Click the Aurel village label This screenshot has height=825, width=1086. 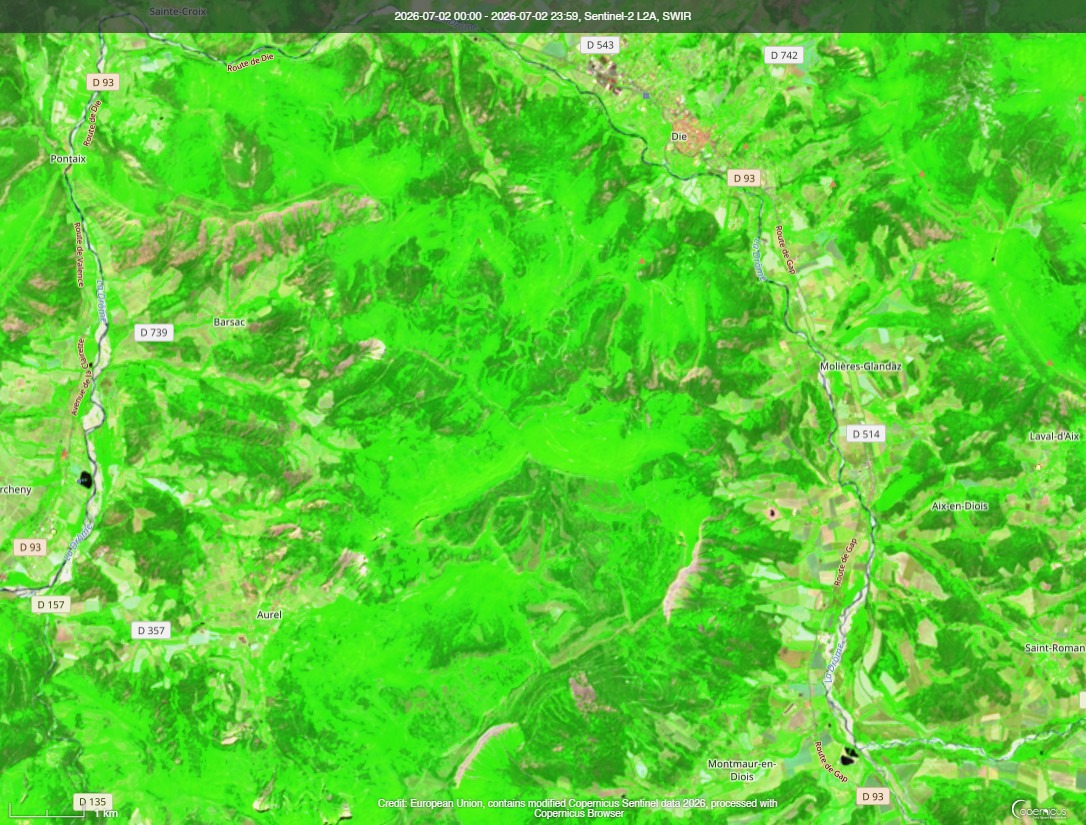coord(269,614)
